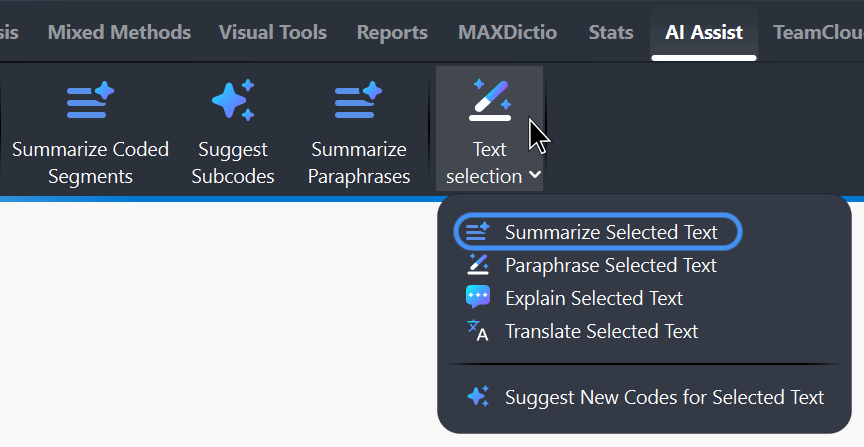This screenshot has width=864, height=447.
Task: Click the translate icon beside Translate Selected Text
Action: (478, 331)
